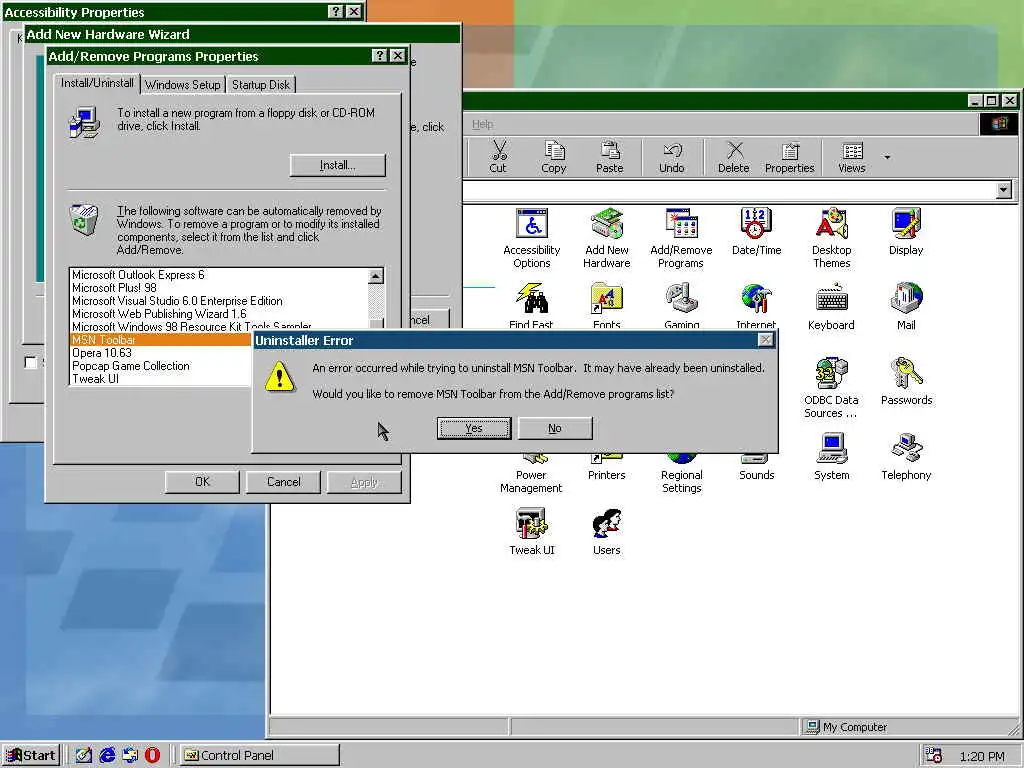Open the Telephony control panel icon
The width and height of the screenshot is (1024, 768).
[906, 457]
